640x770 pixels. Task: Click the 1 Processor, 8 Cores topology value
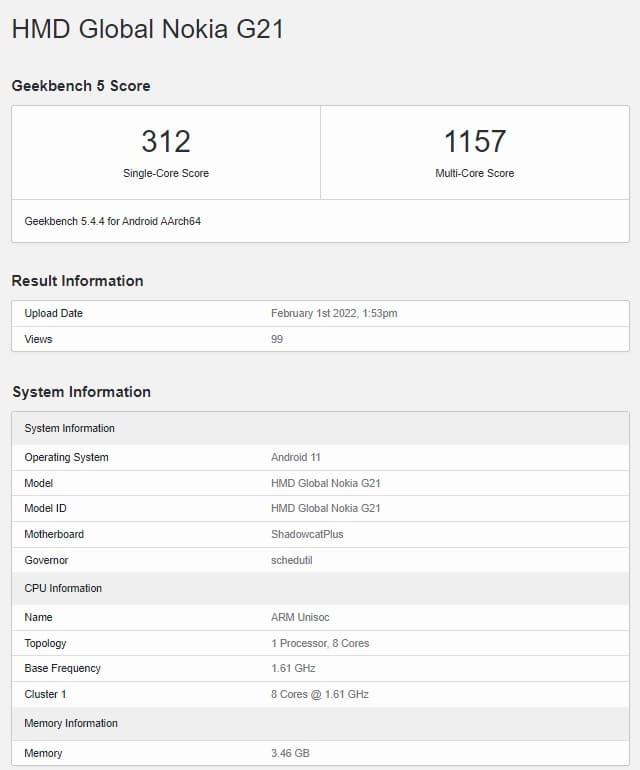coord(320,643)
